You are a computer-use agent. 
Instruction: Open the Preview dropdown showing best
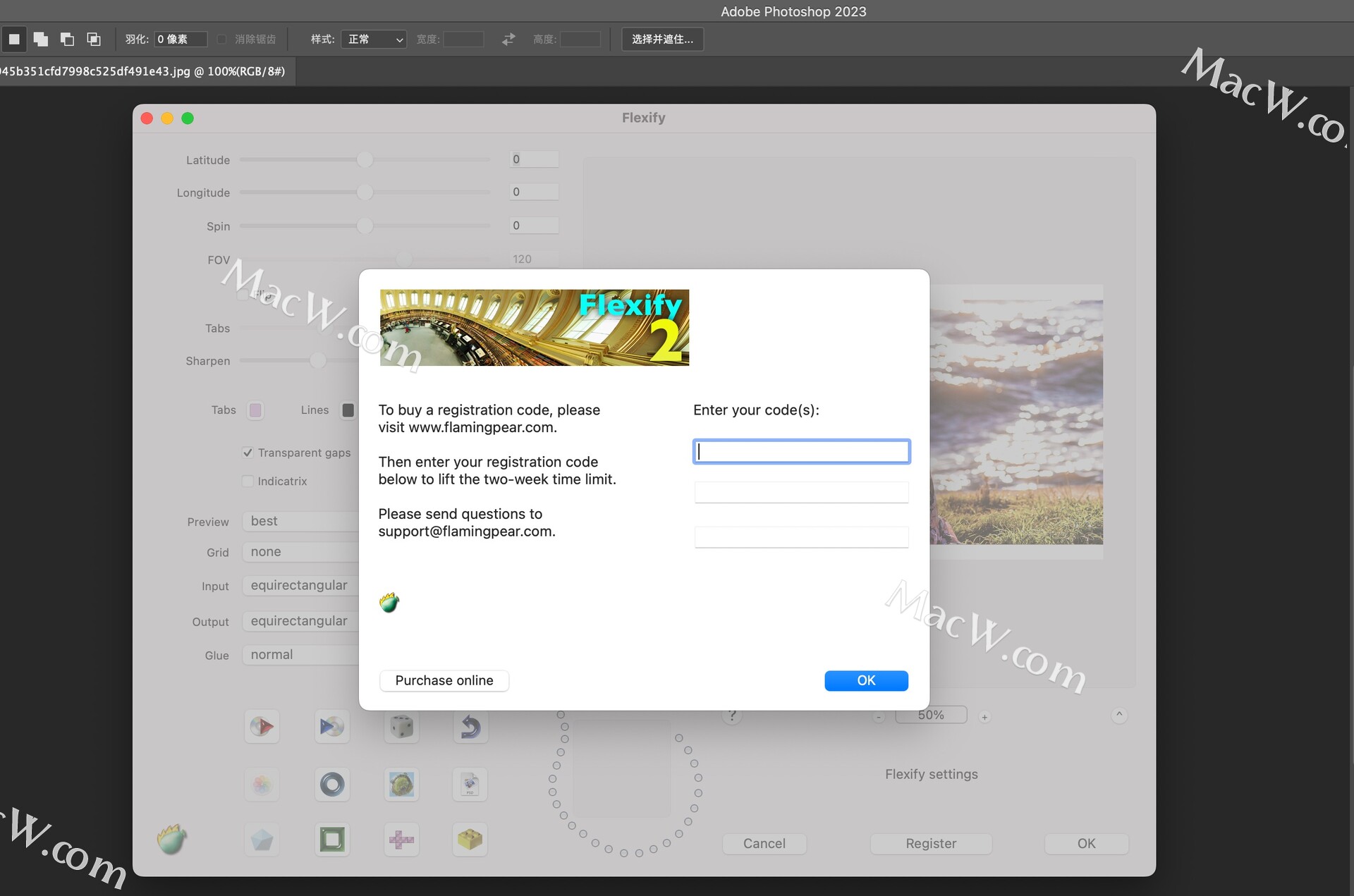point(301,521)
